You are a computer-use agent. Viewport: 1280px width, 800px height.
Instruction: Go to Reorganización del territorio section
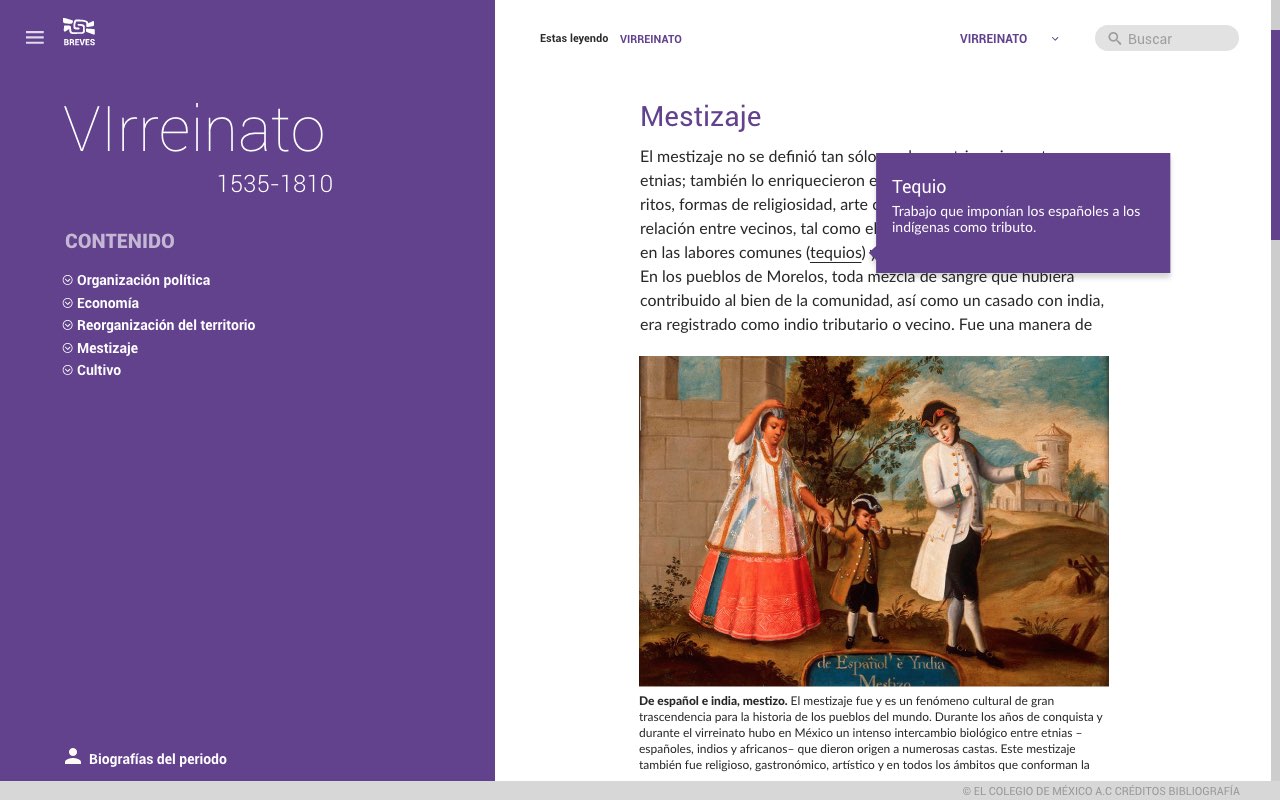166,325
